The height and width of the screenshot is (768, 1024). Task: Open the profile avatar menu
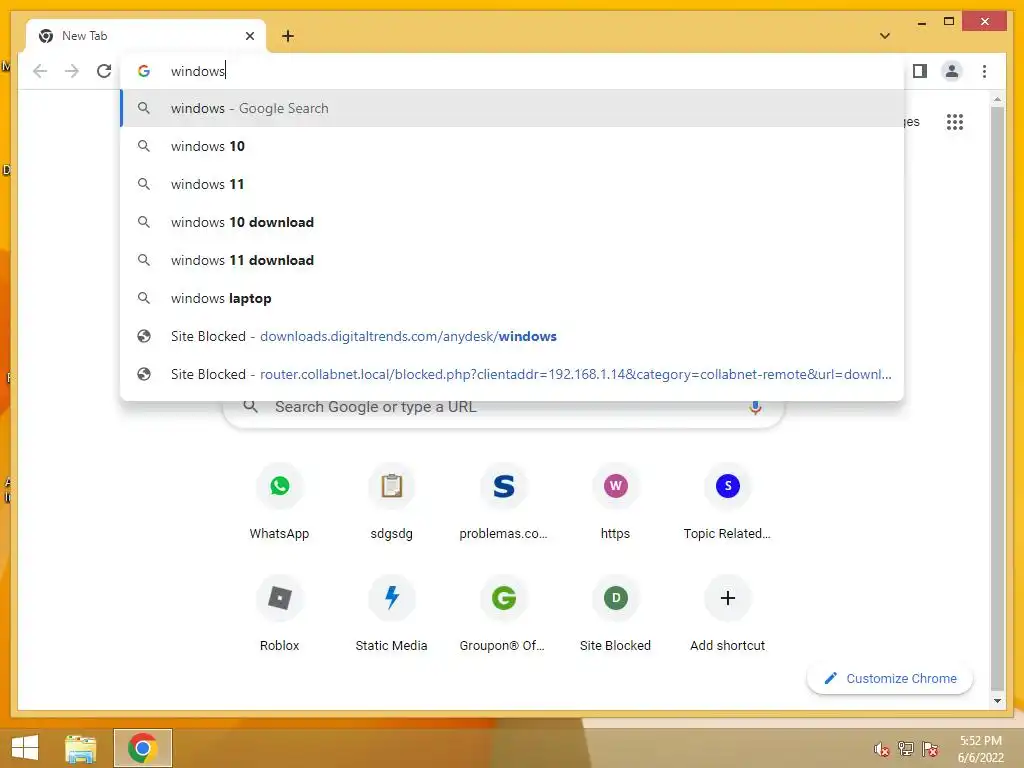coord(952,71)
